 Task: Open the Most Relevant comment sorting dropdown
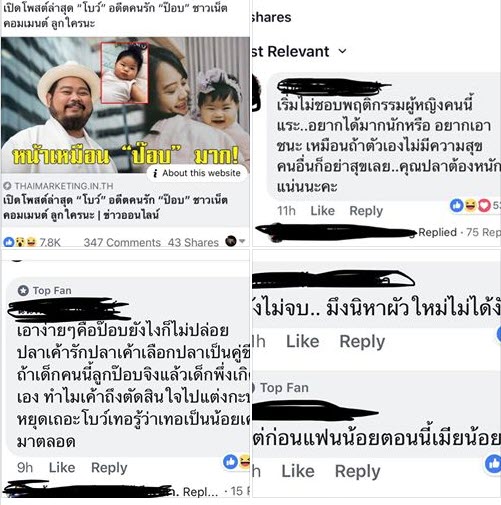[299, 52]
